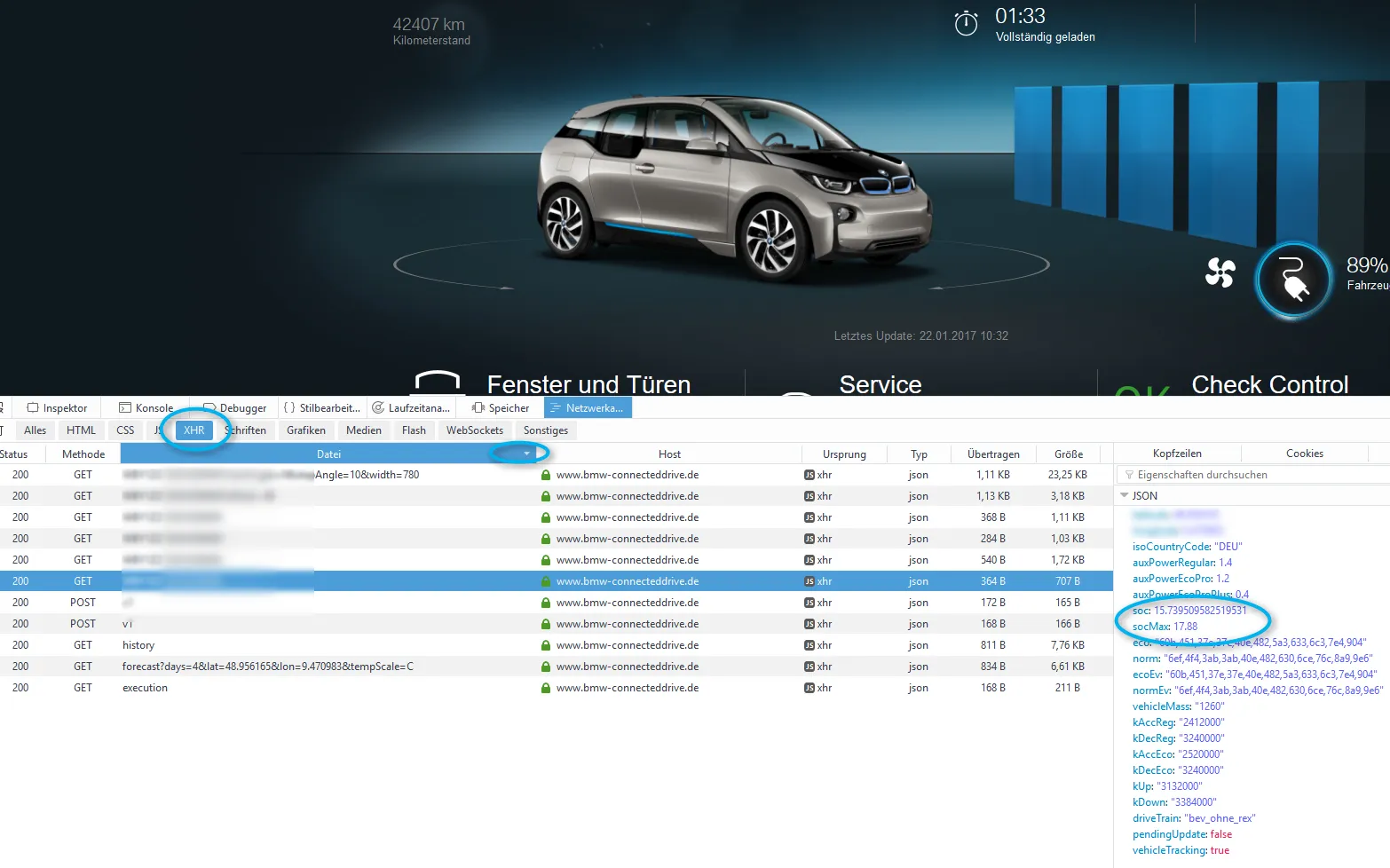Image resolution: width=1390 pixels, height=868 pixels.
Task: Toggle the Sonstiges request filter
Action: point(546,430)
